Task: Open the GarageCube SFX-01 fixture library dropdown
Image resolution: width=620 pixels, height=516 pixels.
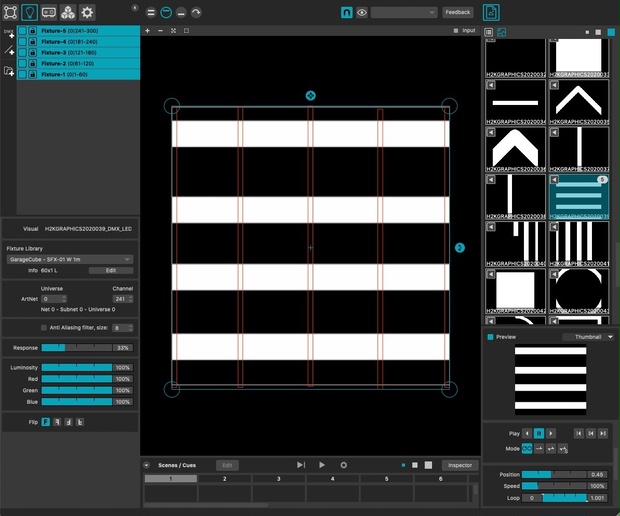Action: (70, 259)
